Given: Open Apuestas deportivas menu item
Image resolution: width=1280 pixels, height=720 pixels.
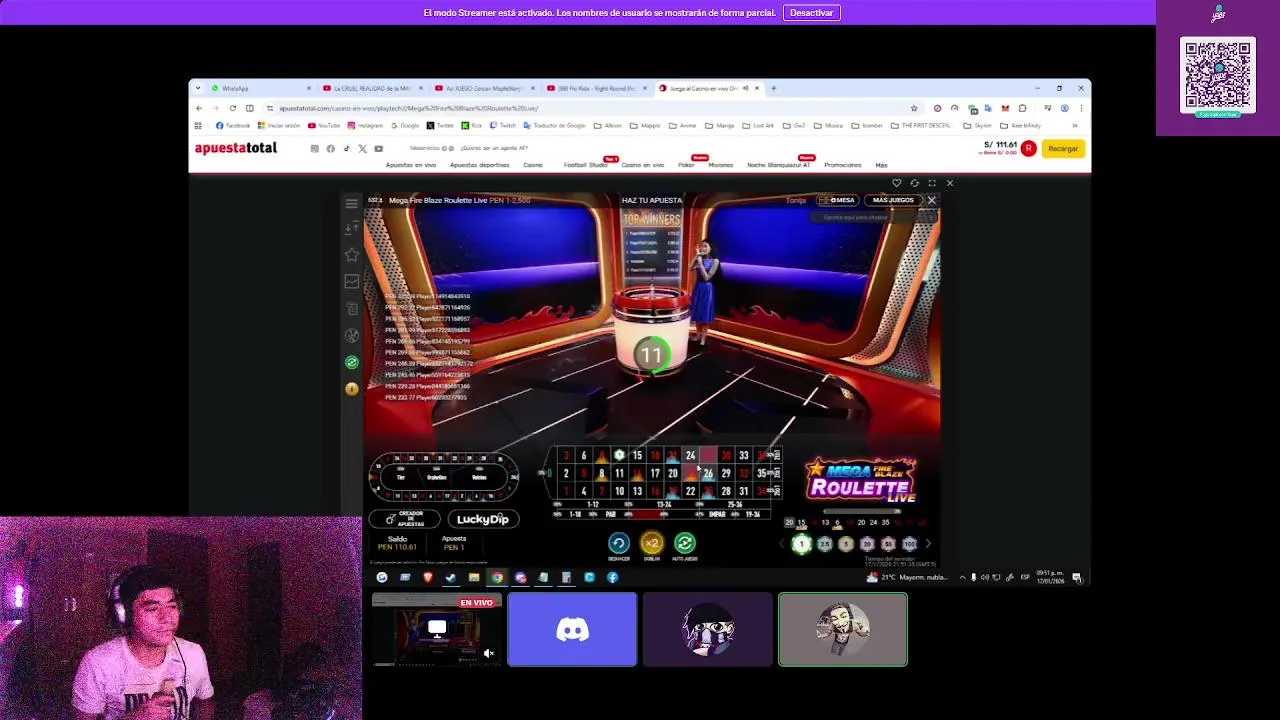Looking at the screenshot, I should click(x=479, y=165).
